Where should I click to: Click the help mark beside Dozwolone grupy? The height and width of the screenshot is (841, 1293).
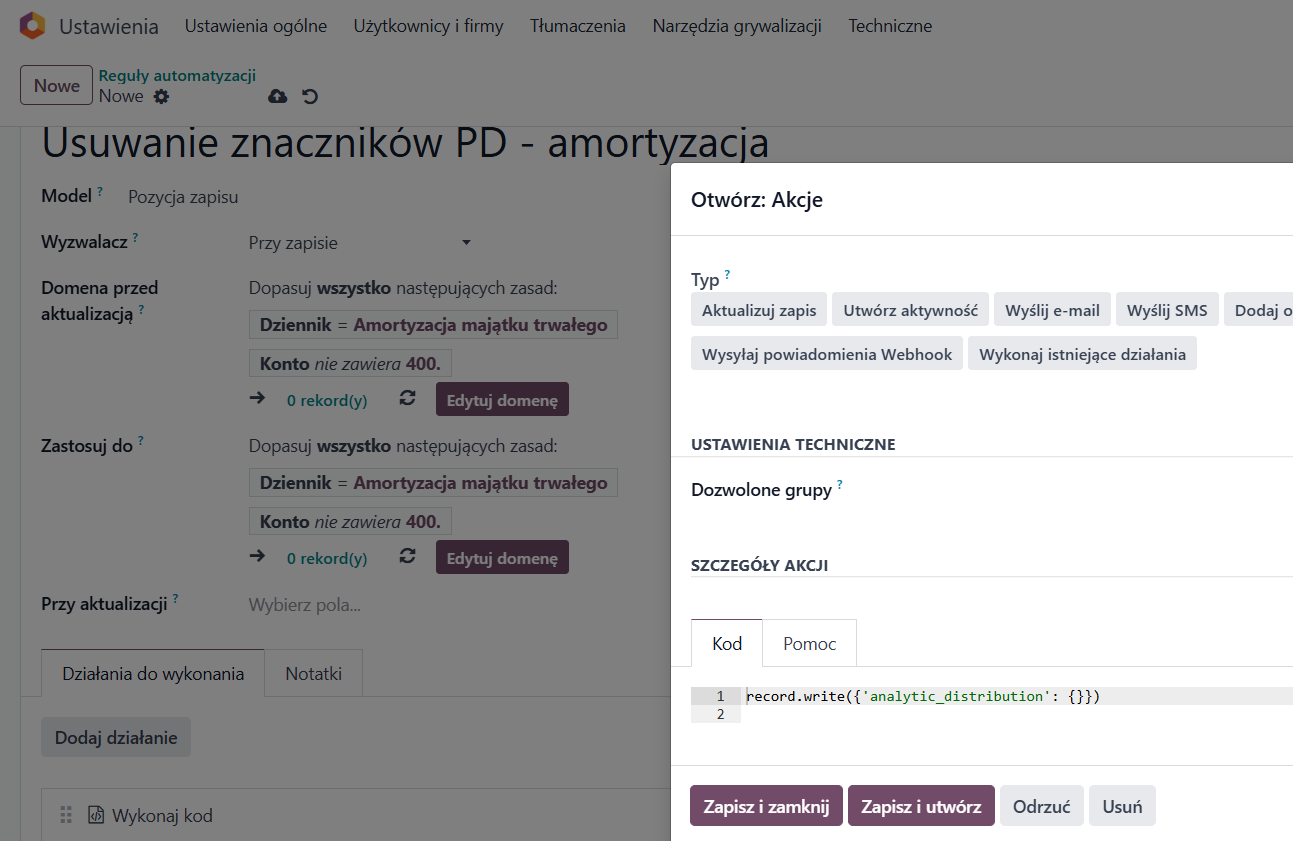[839, 484]
